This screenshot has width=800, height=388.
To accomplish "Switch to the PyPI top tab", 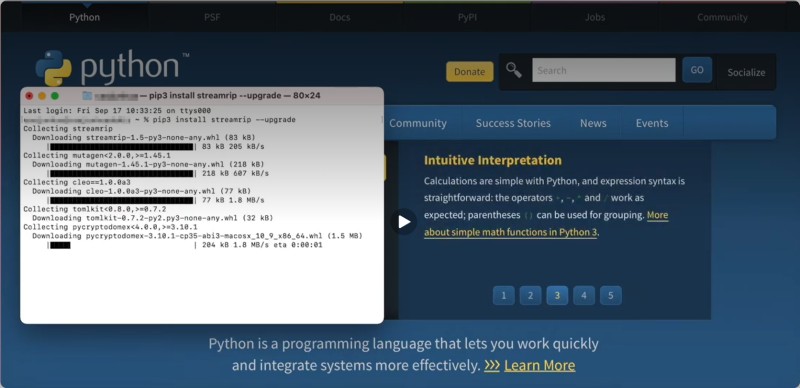I will 467,17.
